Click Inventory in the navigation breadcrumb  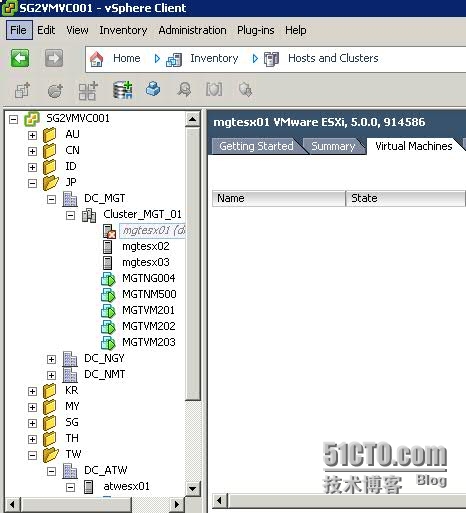click(x=214, y=58)
